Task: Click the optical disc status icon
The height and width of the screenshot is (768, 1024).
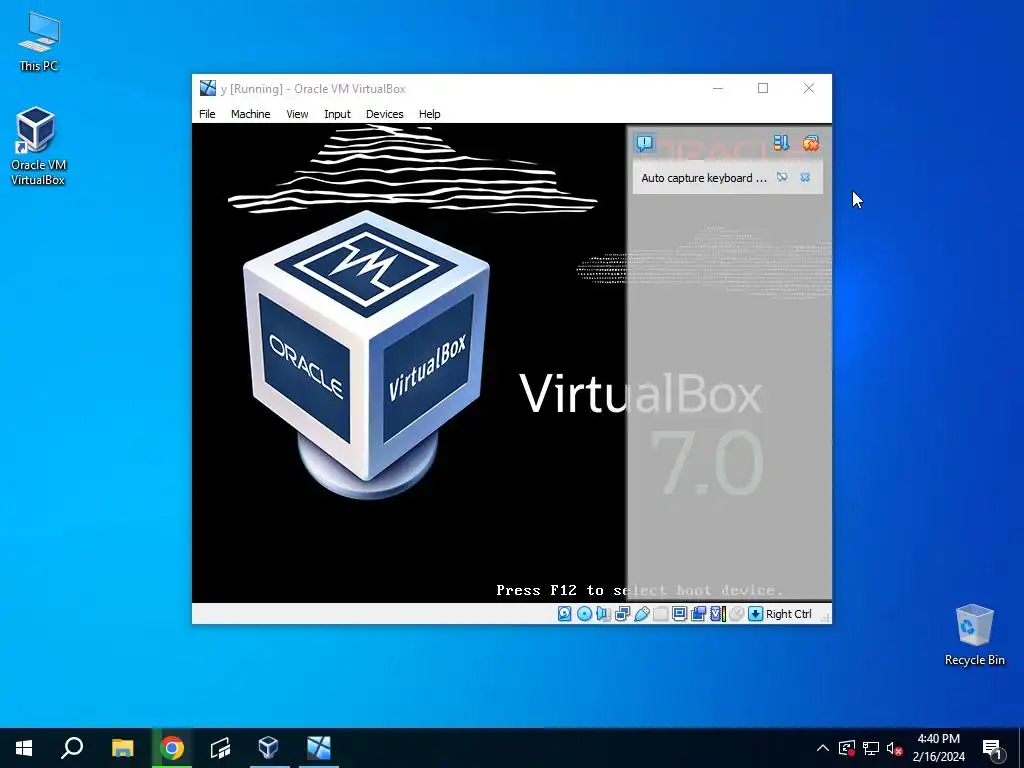Action: coord(584,614)
